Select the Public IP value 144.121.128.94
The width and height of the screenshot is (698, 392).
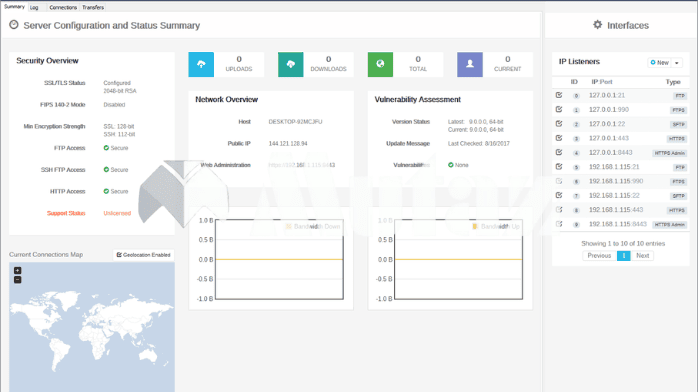pos(288,143)
